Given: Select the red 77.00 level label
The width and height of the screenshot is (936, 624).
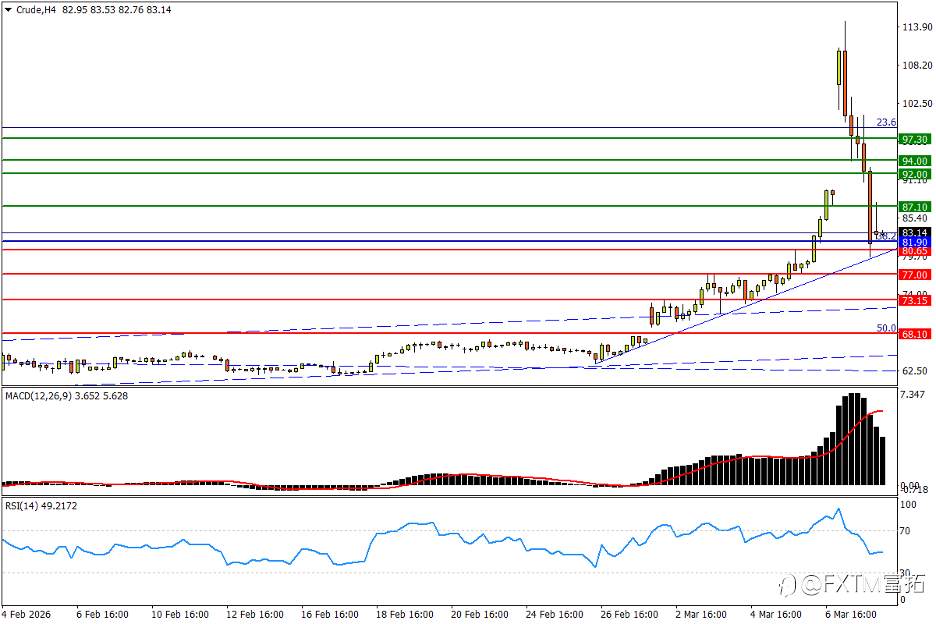Looking at the screenshot, I should (x=915, y=275).
